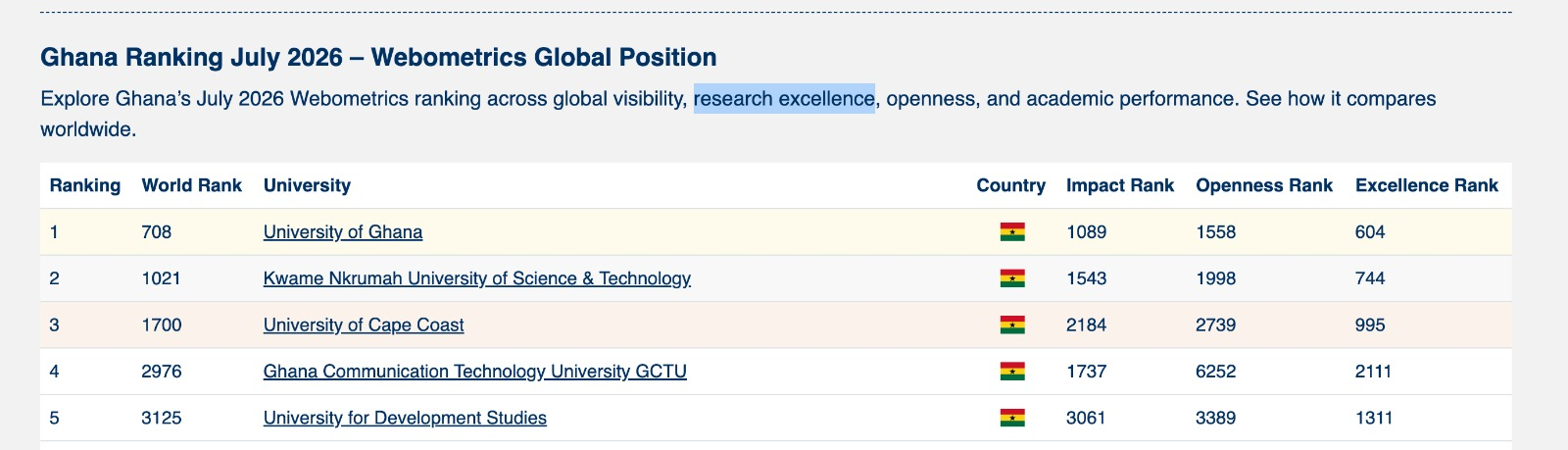
Task: Click Ghana flag icon in University of Ghana row
Action: click(x=1012, y=232)
